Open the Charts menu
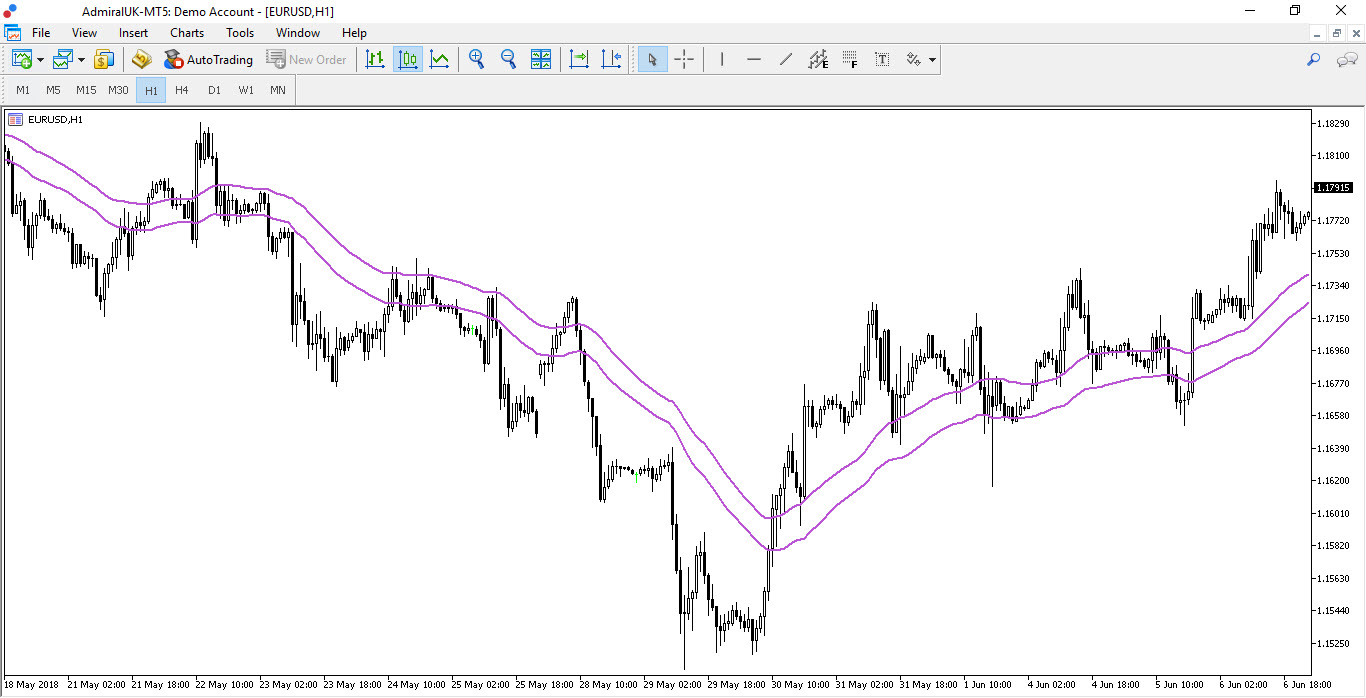 (x=187, y=33)
